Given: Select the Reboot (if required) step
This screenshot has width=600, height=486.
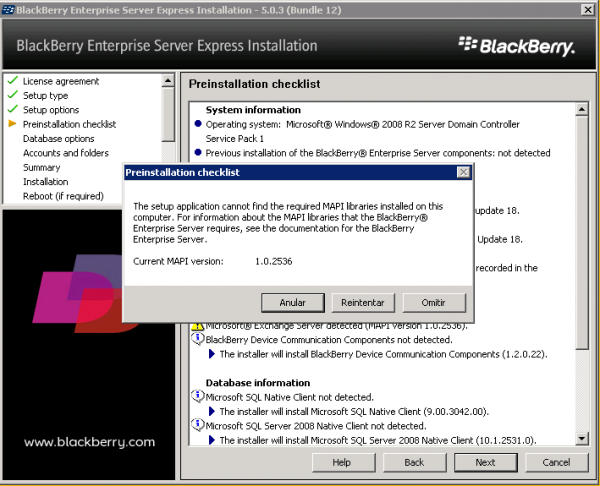Looking at the screenshot, I should click(63, 196).
